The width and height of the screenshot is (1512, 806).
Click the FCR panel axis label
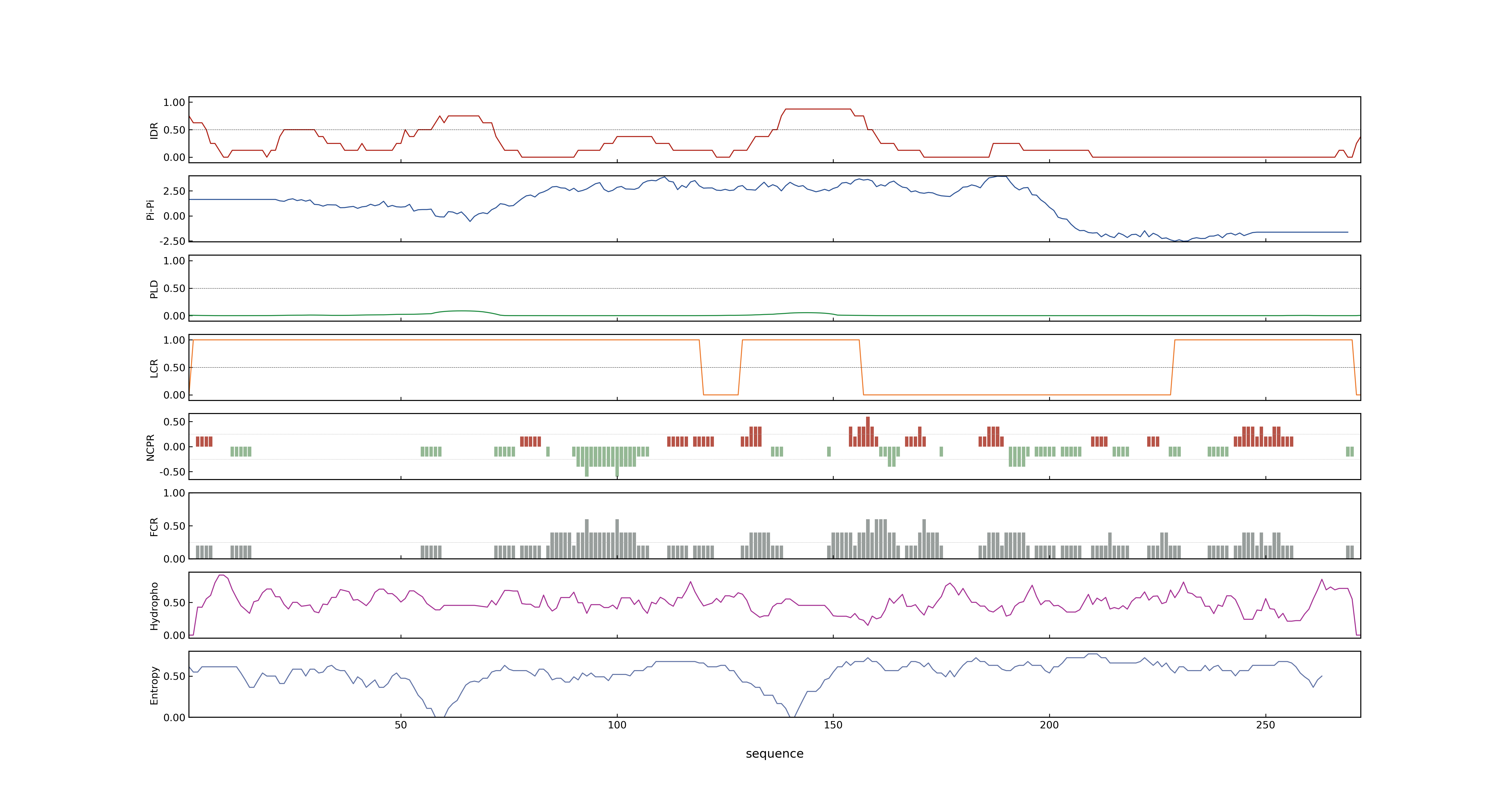154,527
